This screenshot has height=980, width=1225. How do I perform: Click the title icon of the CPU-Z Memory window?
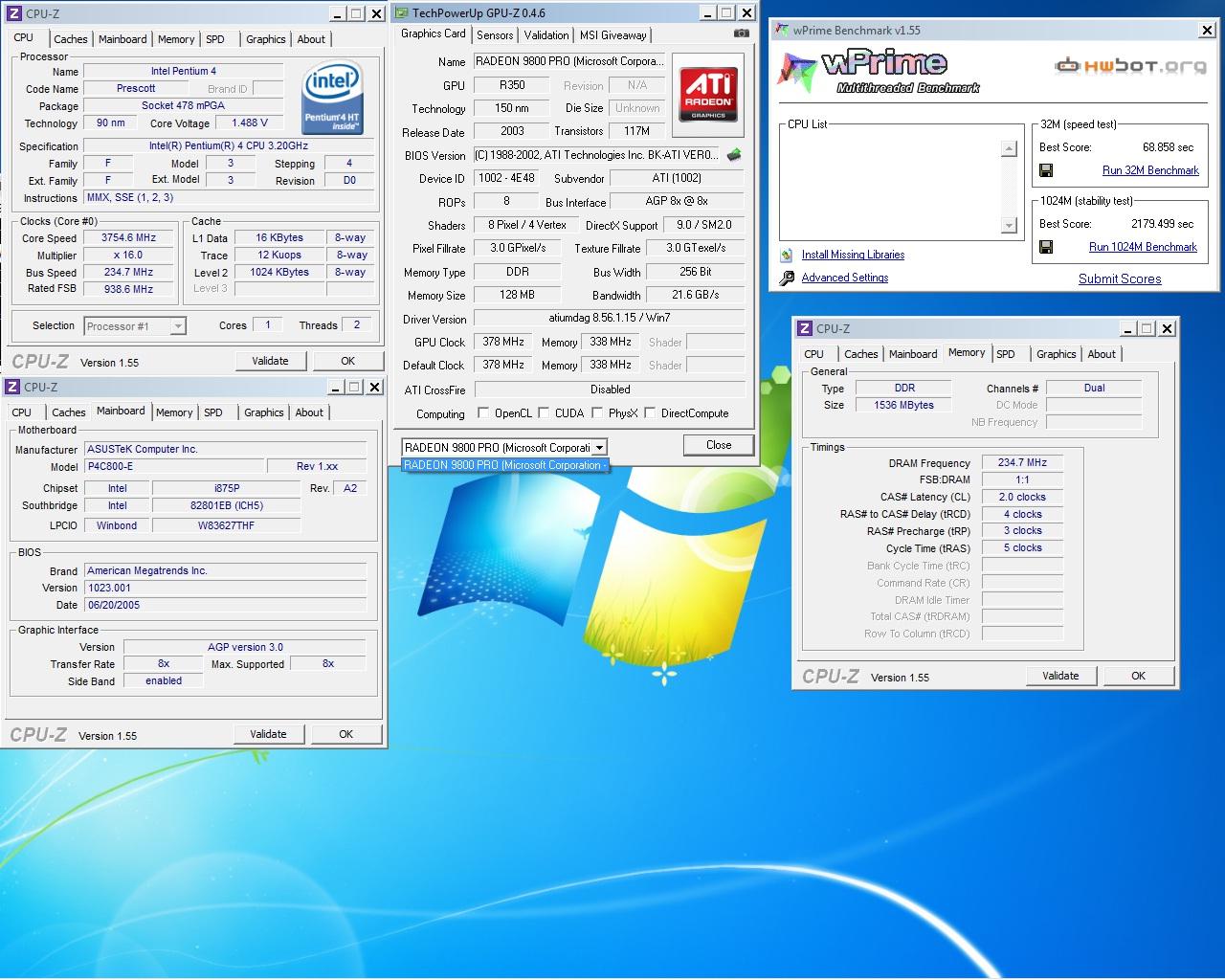click(805, 328)
